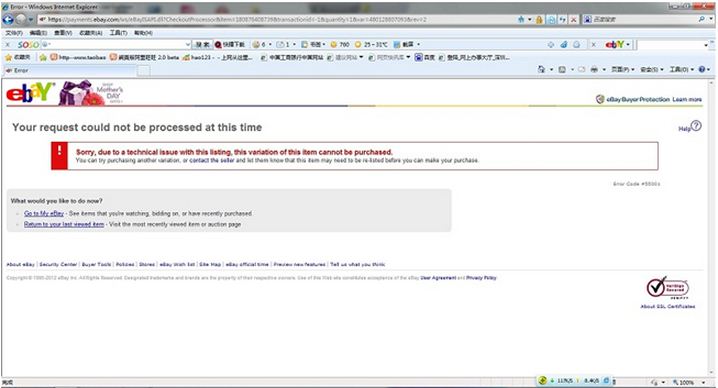The width and height of the screenshot is (718, 388).
Task: Click the add-to-favorites-bar star icon
Action: click(43, 57)
